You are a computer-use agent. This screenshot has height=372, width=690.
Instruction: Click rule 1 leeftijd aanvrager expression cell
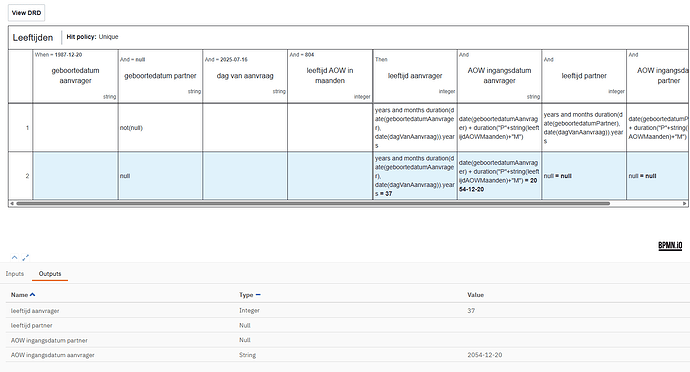point(415,128)
